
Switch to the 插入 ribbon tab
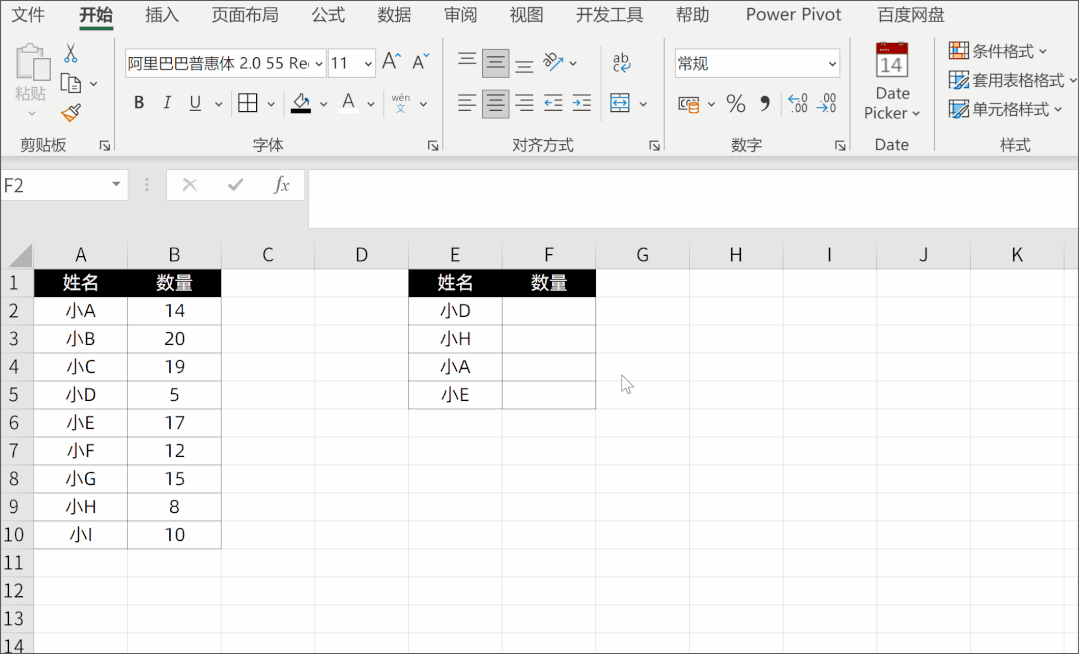(x=162, y=15)
